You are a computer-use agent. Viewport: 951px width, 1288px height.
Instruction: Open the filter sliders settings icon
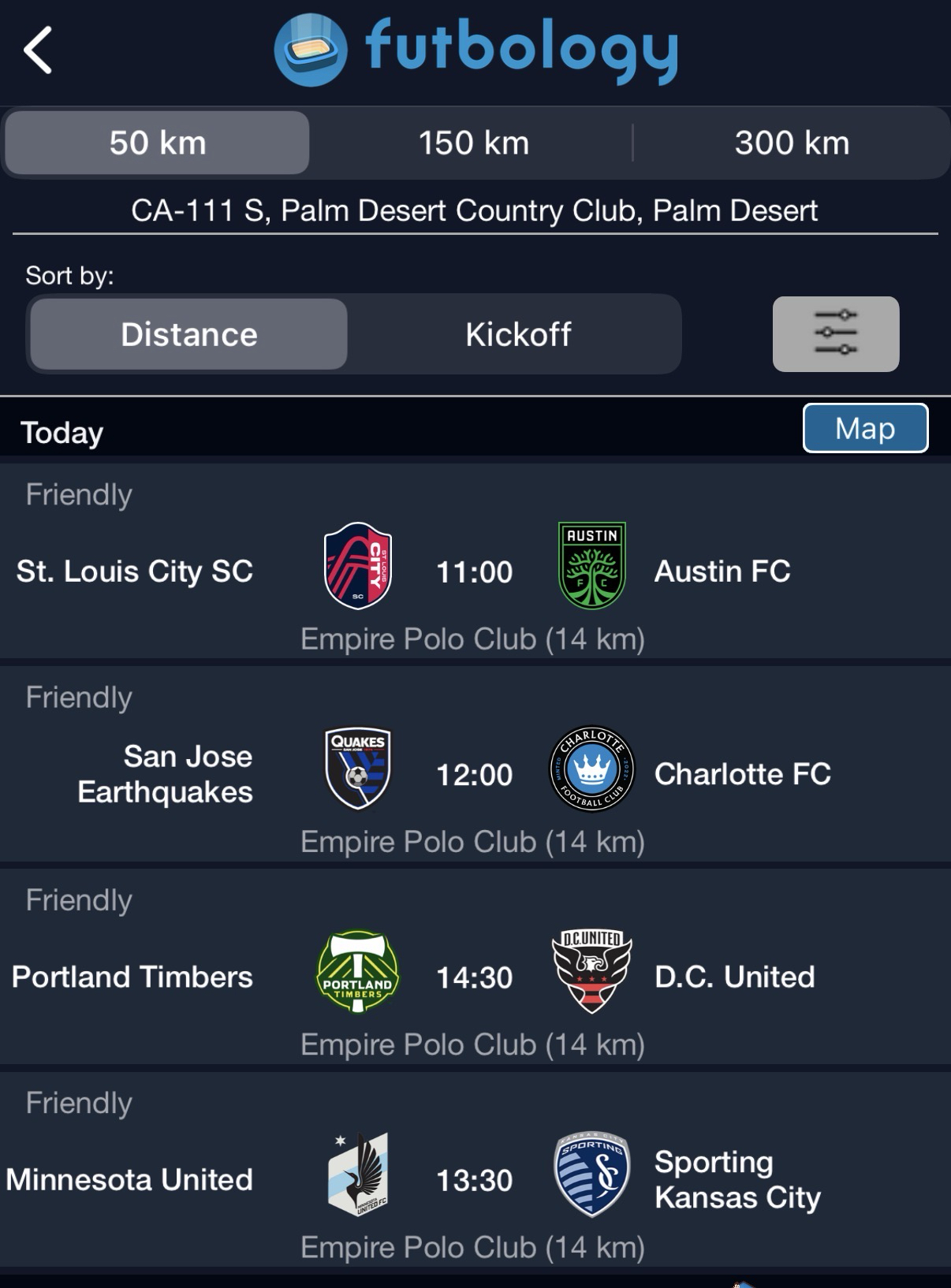pos(835,333)
